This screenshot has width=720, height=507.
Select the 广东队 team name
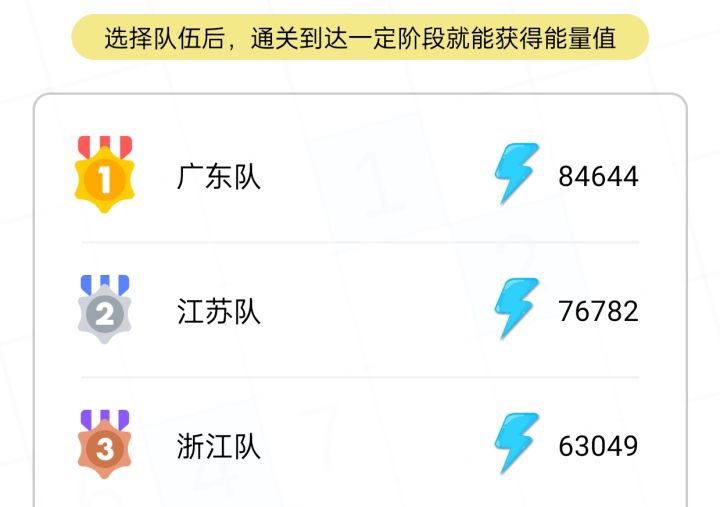[x=219, y=177]
